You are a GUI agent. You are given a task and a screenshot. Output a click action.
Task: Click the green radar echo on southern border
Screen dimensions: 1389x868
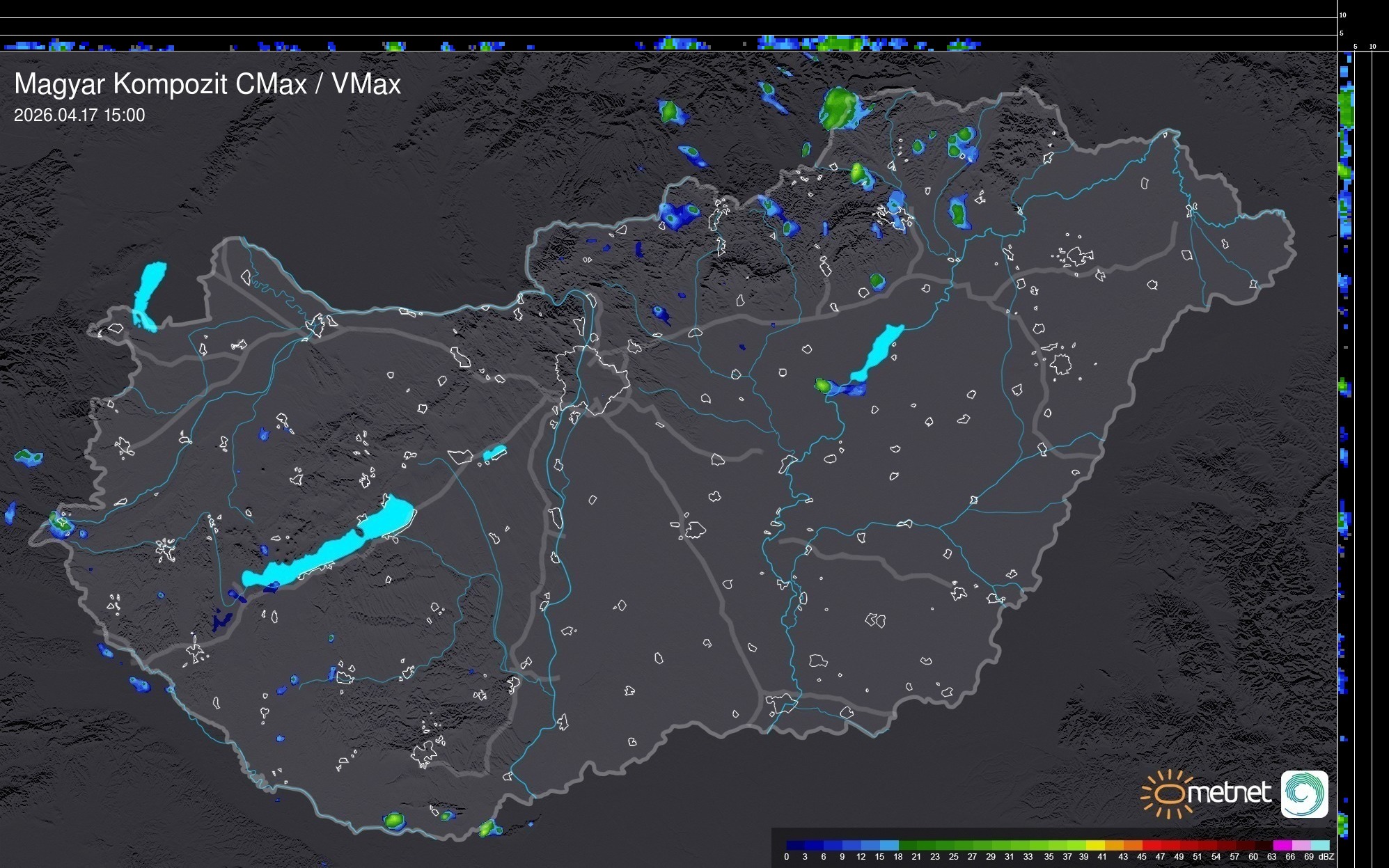[x=394, y=821]
